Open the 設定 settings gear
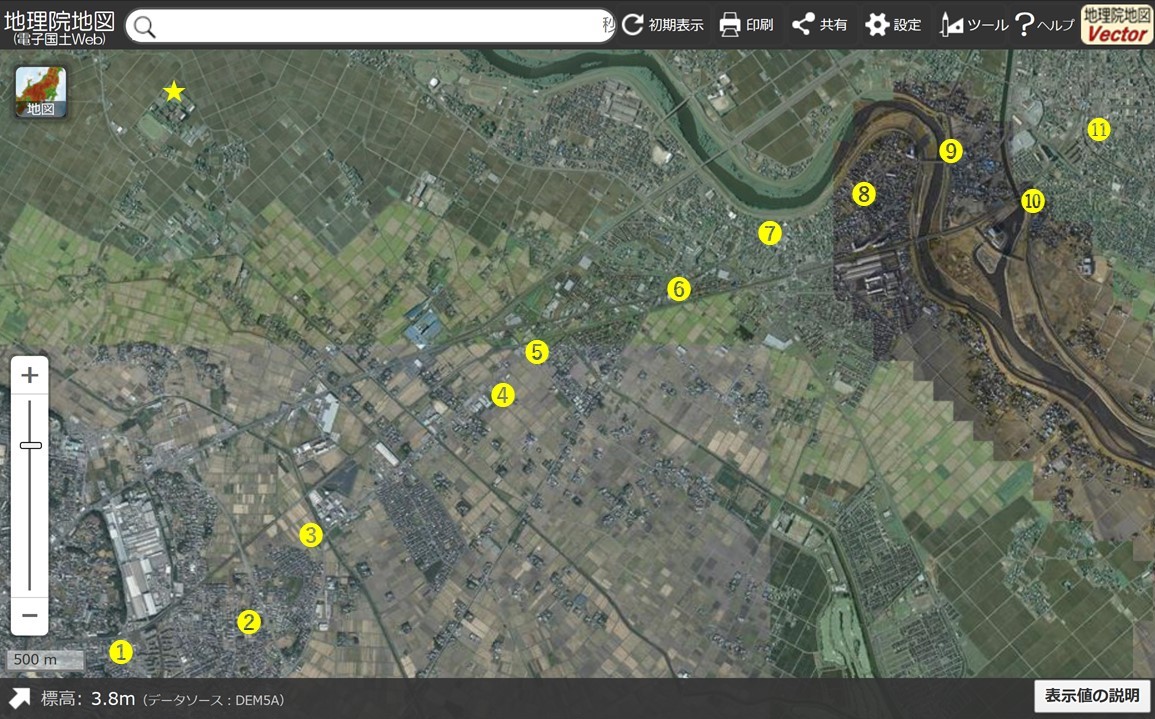The height and width of the screenshot is (719, 1155). click(893, 25)
